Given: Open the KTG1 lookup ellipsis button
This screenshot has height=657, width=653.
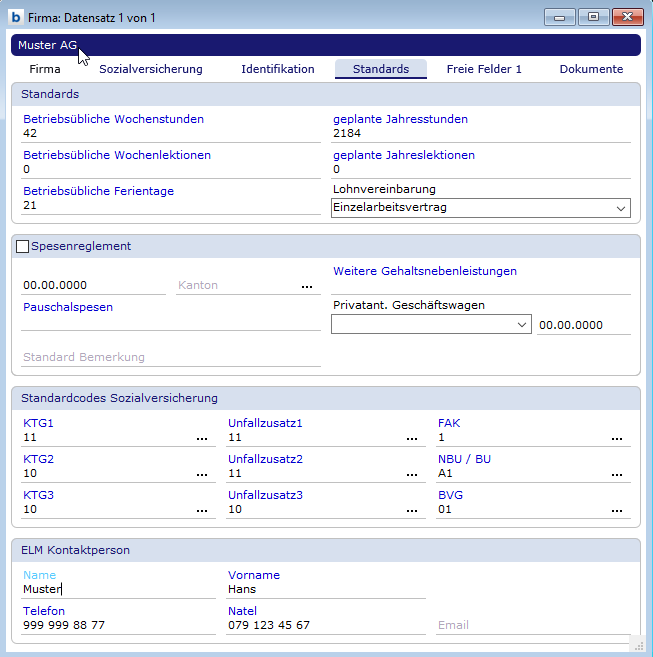Looking at the screenshot, I should pyautogui.click(x=202, y=438).
